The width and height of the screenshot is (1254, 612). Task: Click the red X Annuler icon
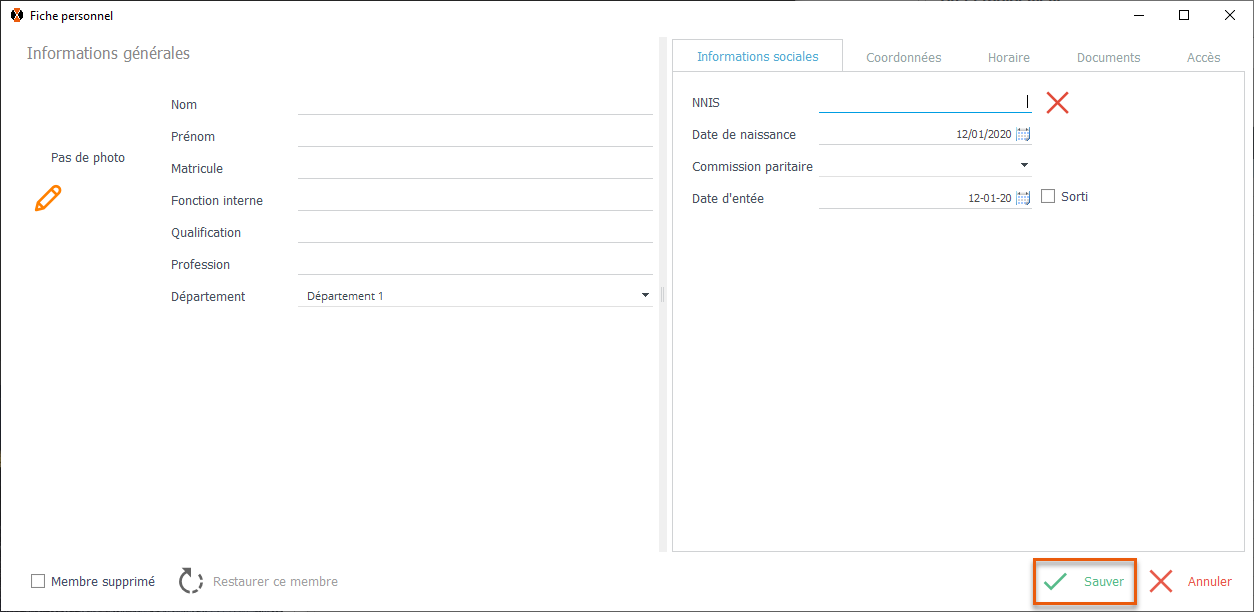click(1161, 581)
